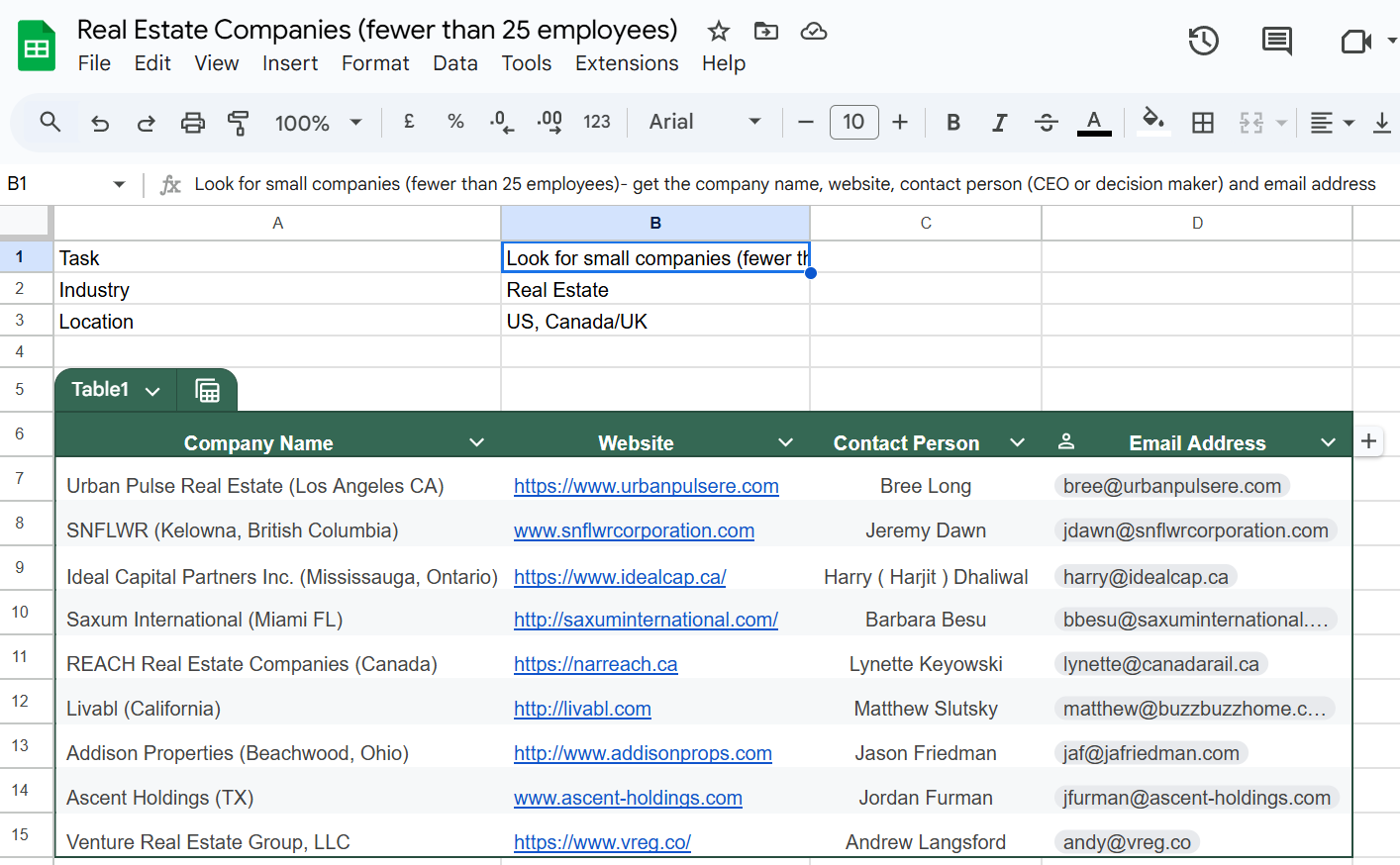Select column C header
Screen dimensions: 1400x865
[x=926, y=223]
